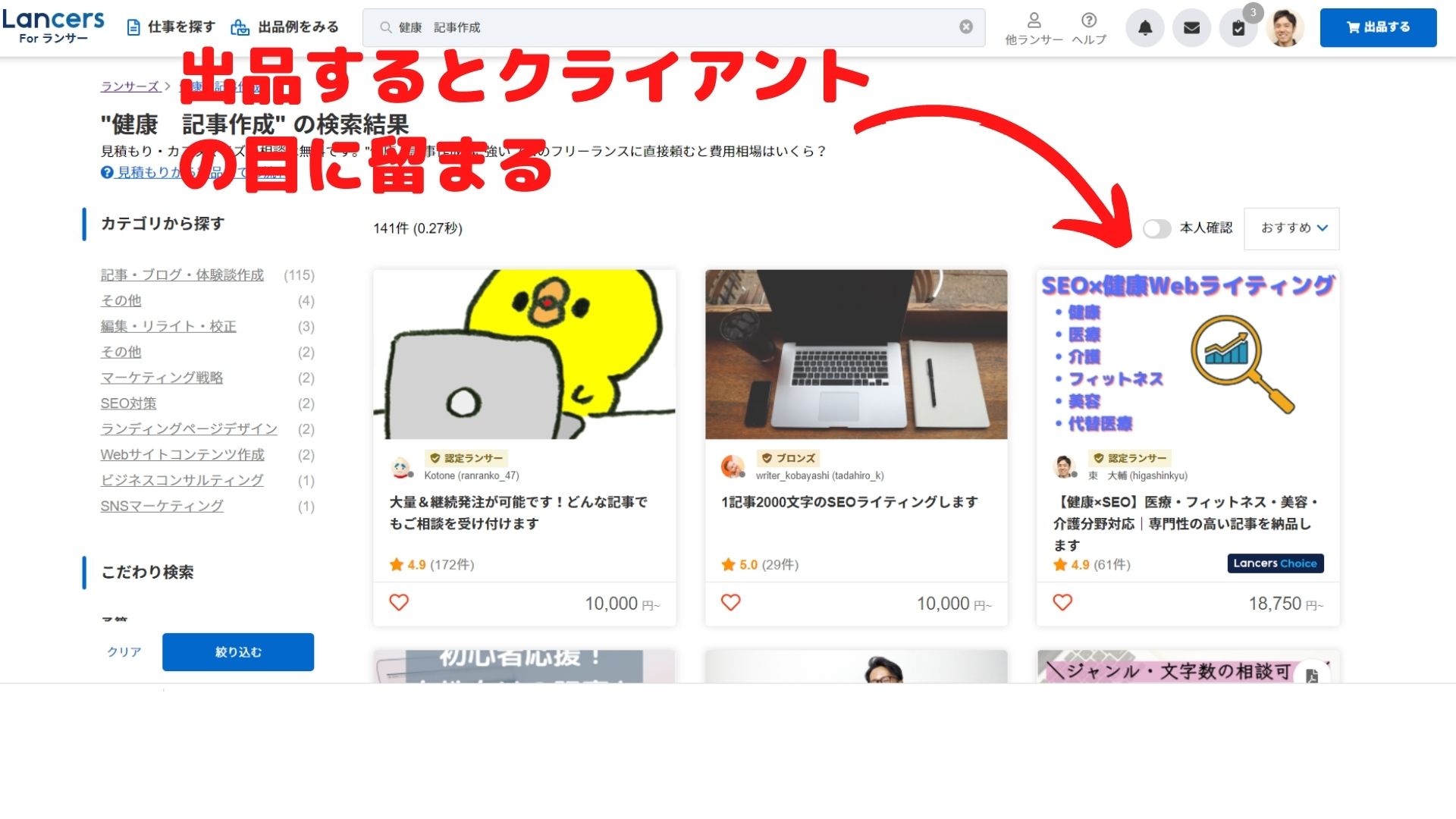
Task: Click higashinkyu's seller avatar
Action: pyautogui.click(x=1065, y=467)
